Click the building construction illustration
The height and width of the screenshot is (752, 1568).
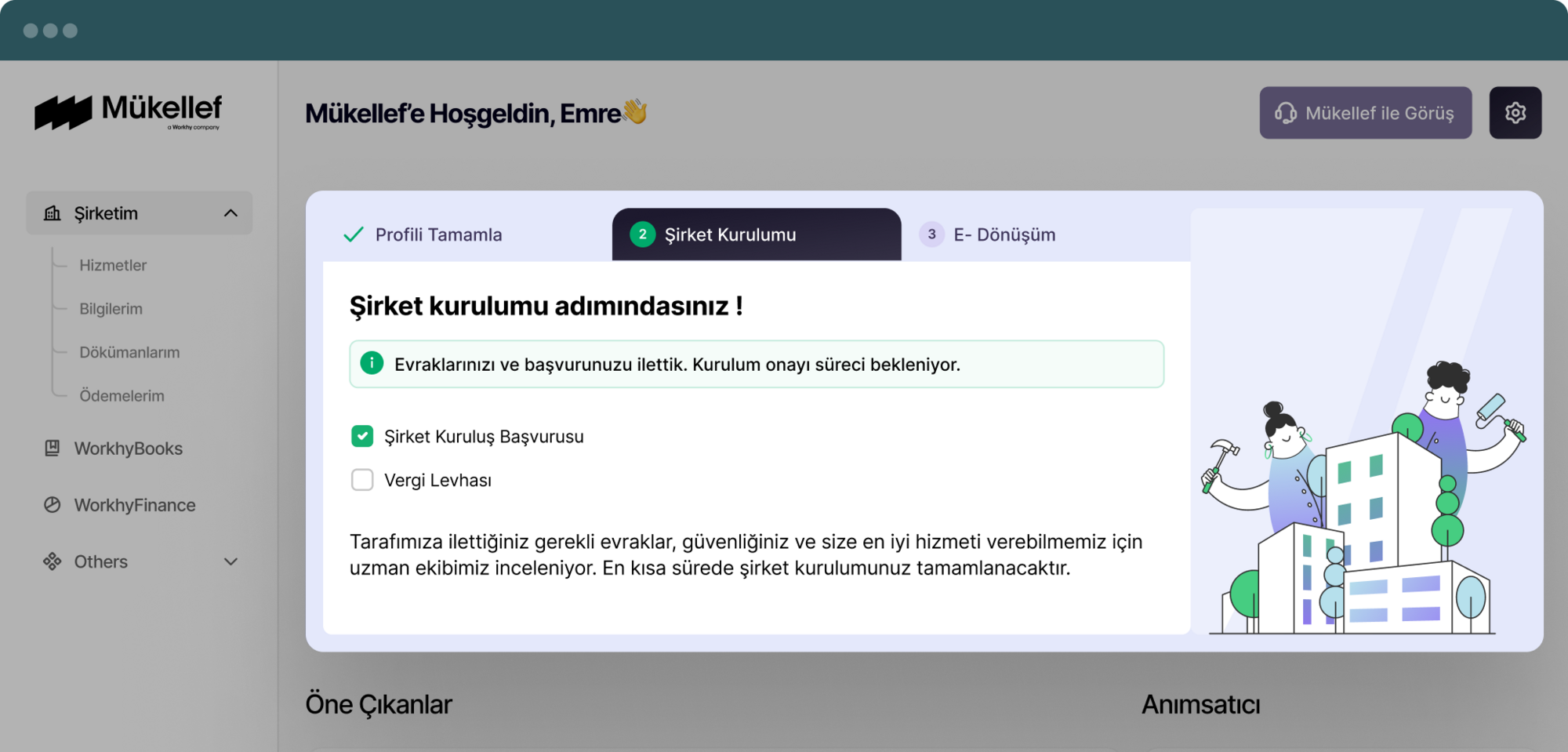pos(1363,498)
